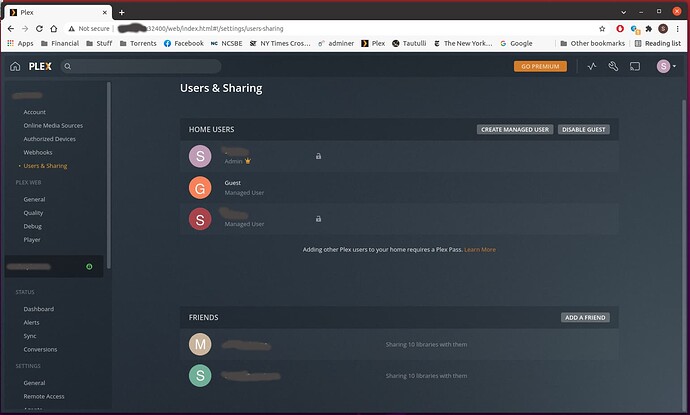This screenshot has width=690, height=415.
Task: Open the Extensions puzzle icon
Action: pos(649,29)
